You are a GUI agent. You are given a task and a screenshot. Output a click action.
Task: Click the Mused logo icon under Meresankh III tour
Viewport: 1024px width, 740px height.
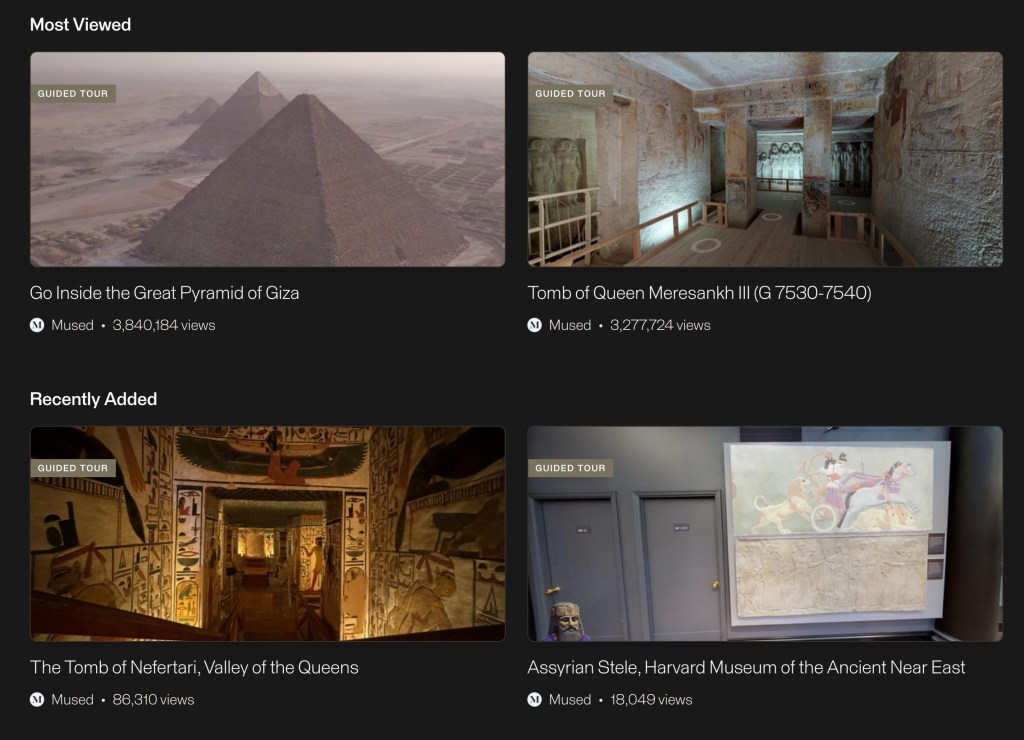534,325
